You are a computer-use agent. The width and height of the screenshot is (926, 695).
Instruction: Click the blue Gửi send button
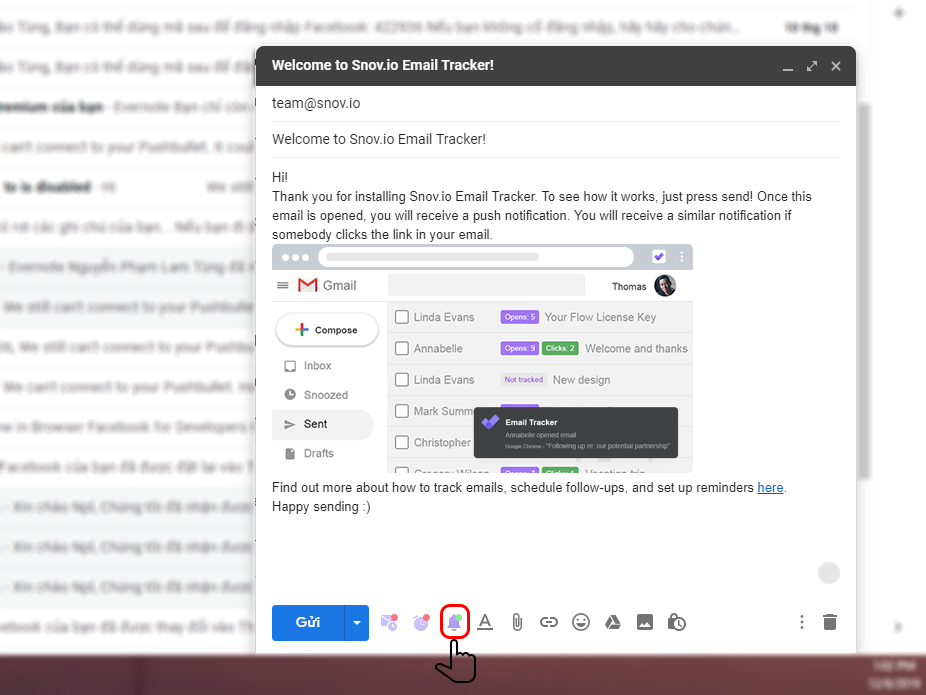coord(308,622)
